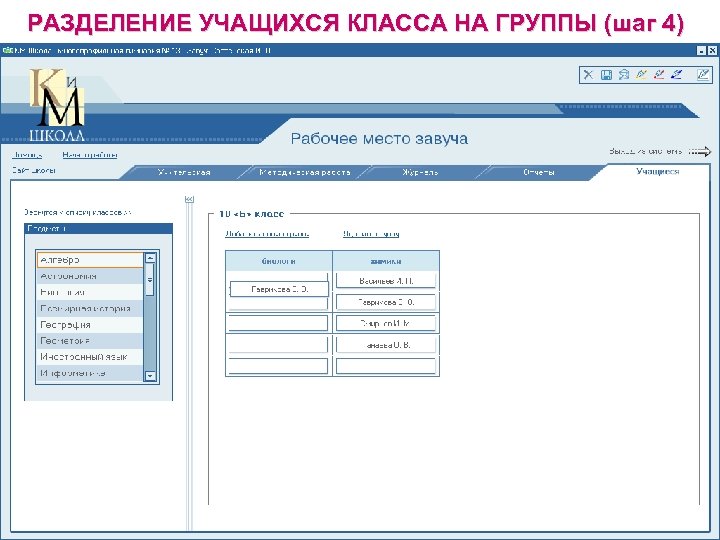Select Геометрия in subject list

(x=90, y=341)
